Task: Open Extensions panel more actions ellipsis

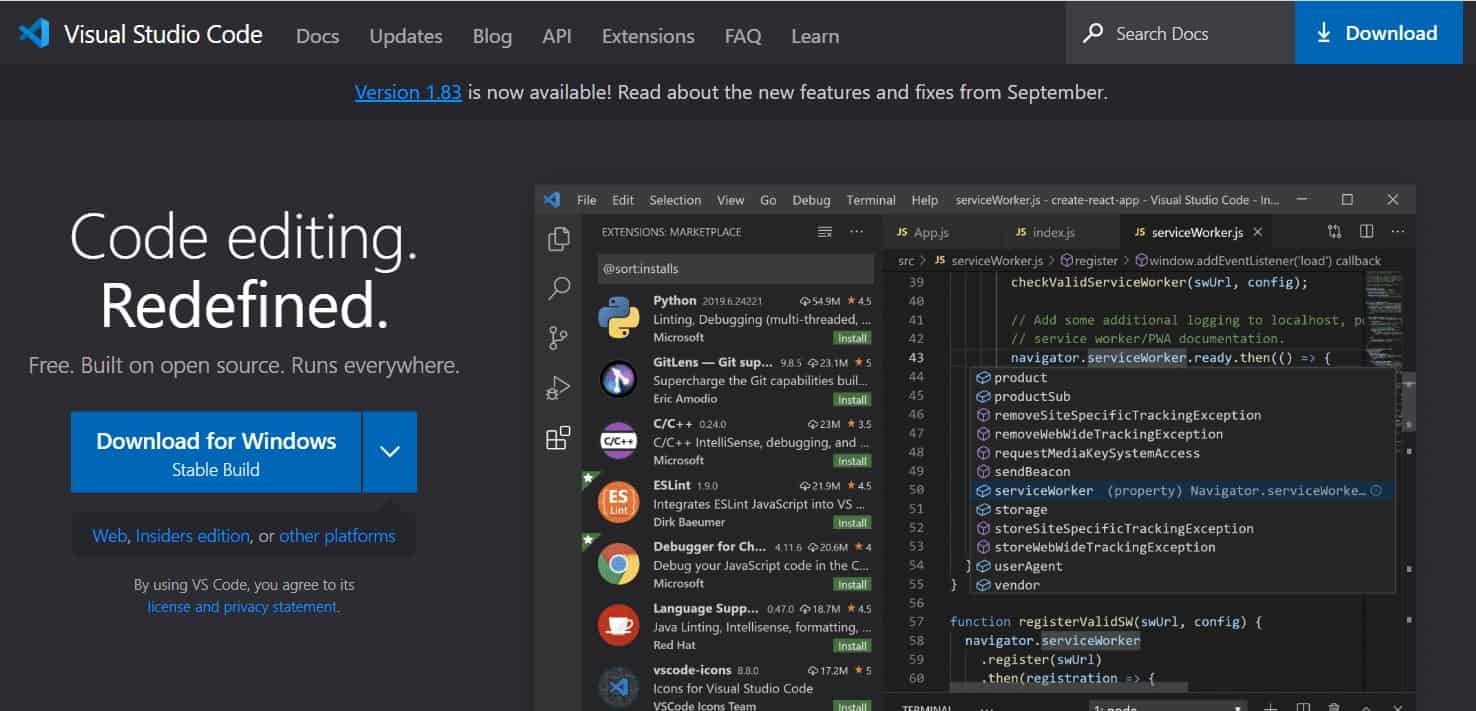Action: pos(856,232)
